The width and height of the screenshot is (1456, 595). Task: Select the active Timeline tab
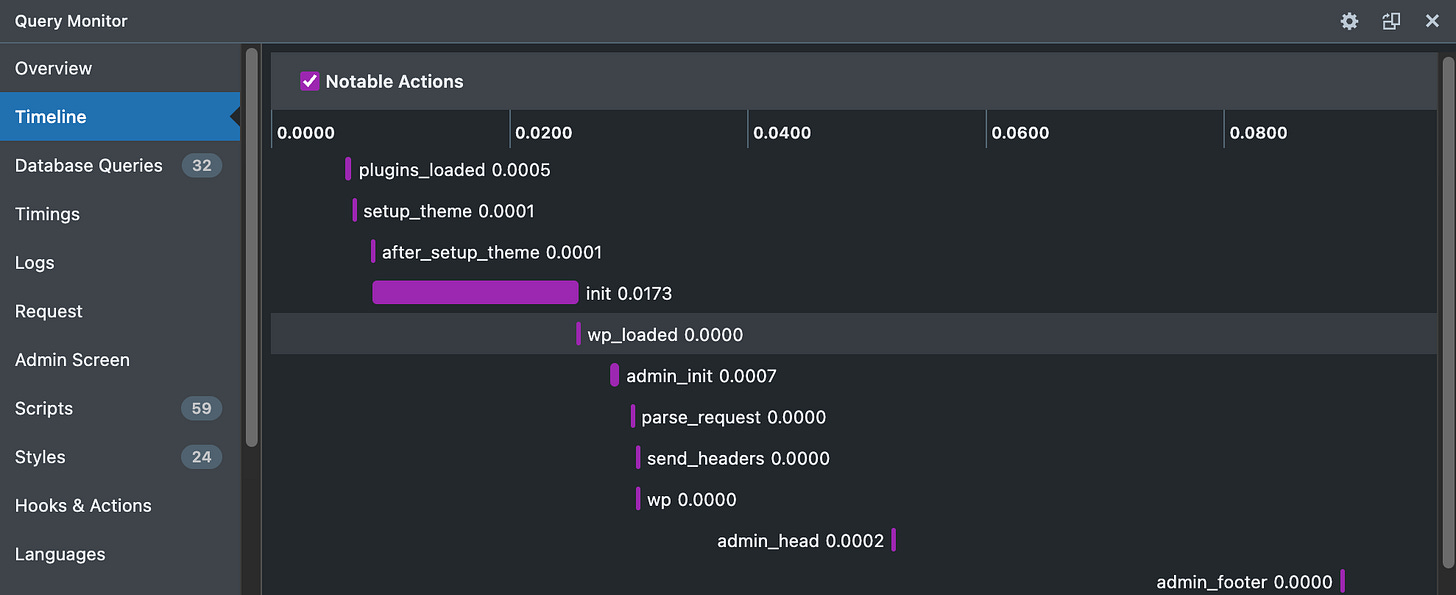(48, 116)
